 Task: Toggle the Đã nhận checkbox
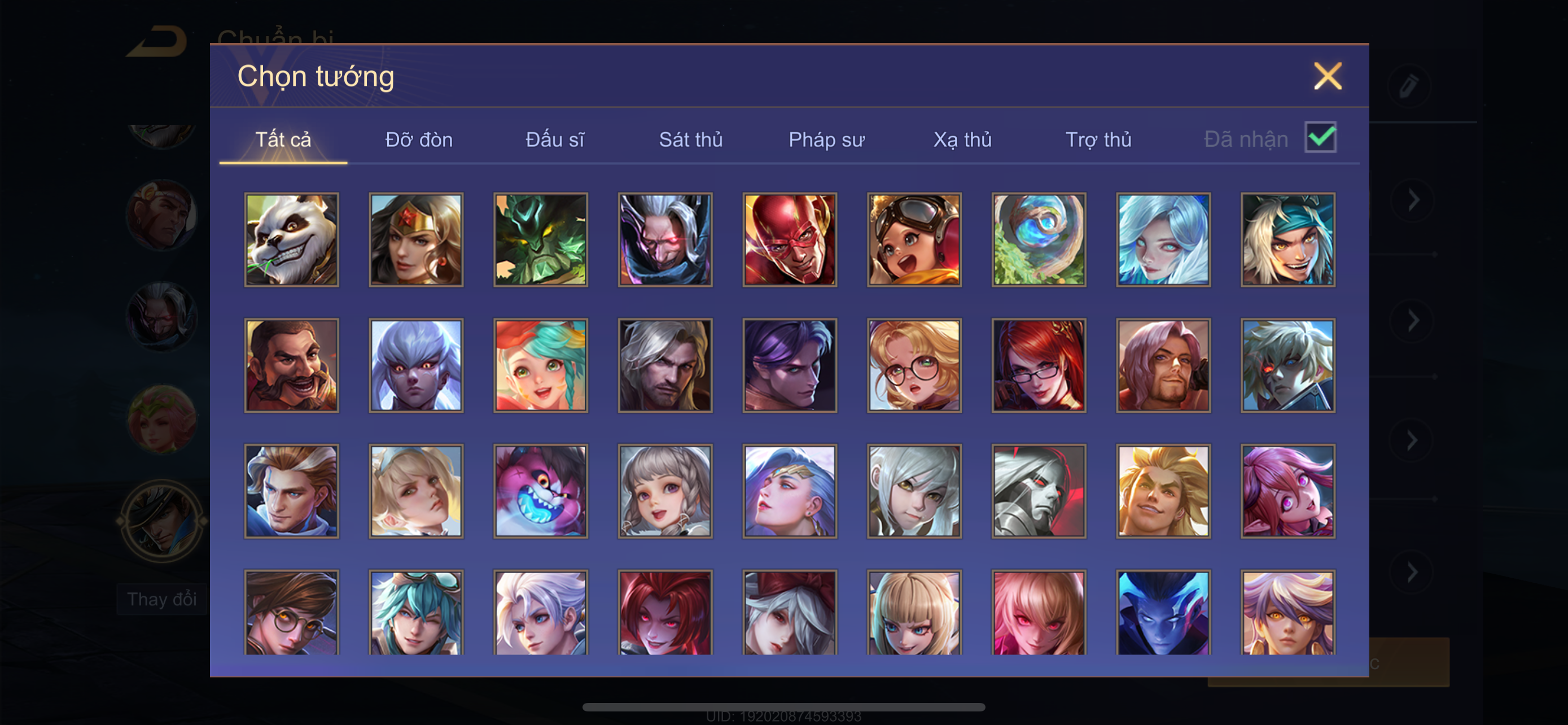point(1320,137)
